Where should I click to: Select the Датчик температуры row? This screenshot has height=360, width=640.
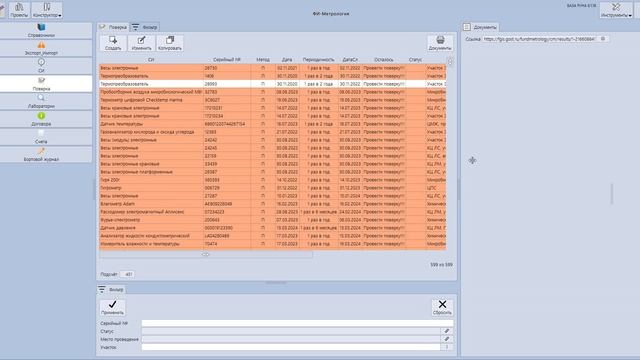[x=273, y=124]
